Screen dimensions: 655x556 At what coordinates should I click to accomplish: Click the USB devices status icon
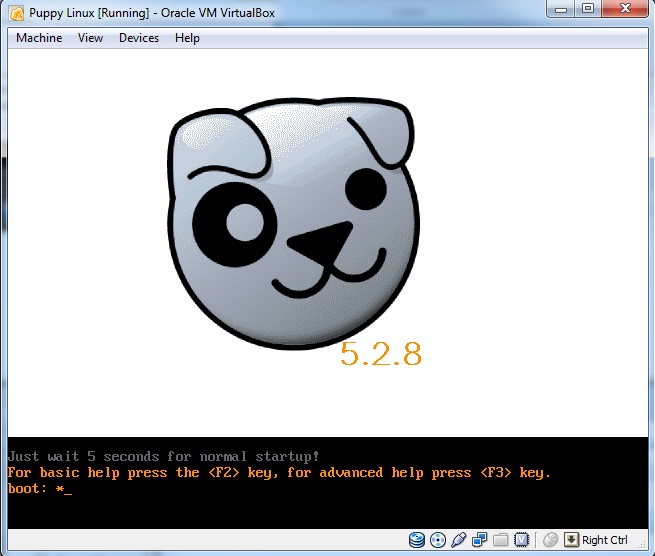tap(458, 540)
